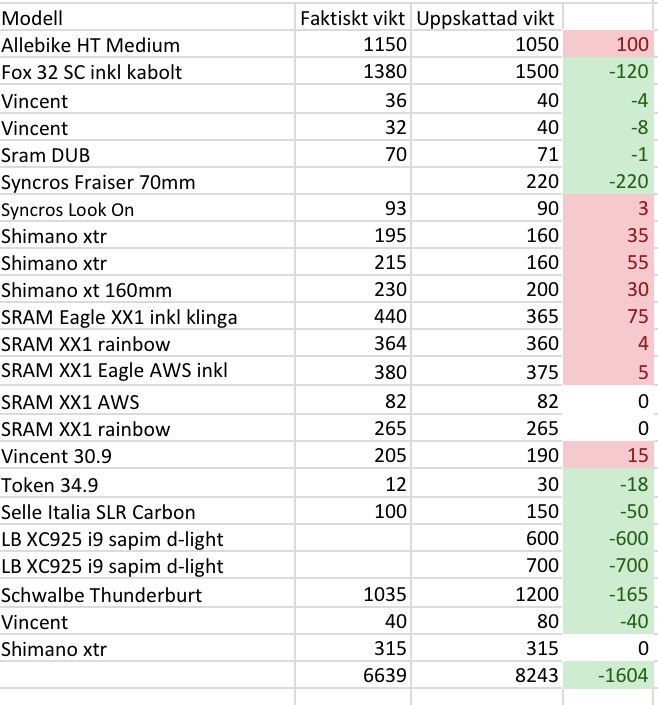The image size is (658, 705).
Task: Select the Faktiskt vikt header cell
Action: tap(353, 18)
